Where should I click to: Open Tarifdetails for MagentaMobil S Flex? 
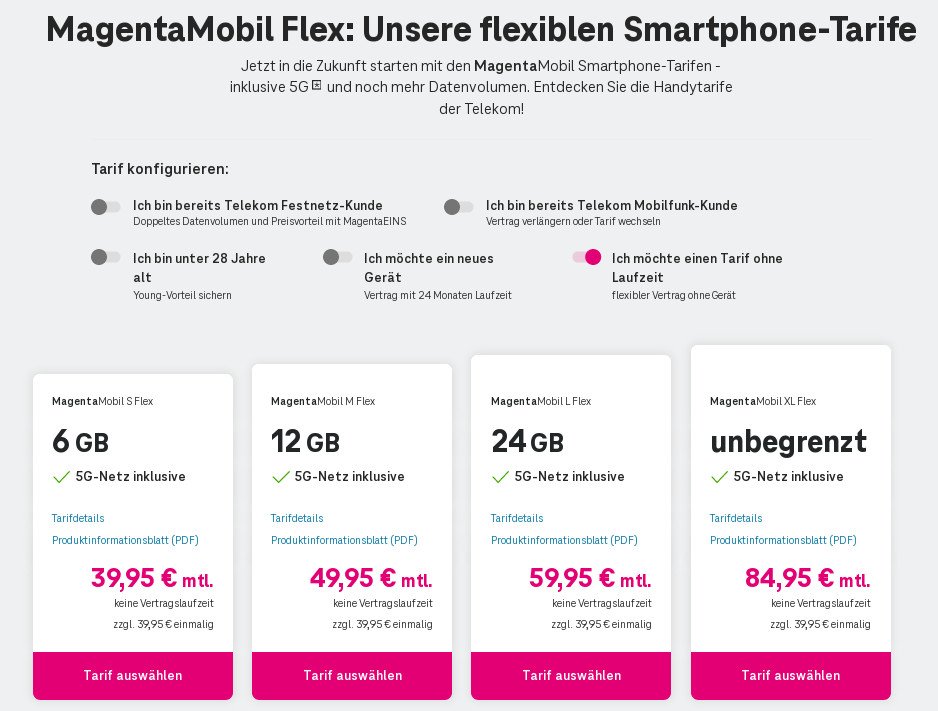click(x=78, y=518)
